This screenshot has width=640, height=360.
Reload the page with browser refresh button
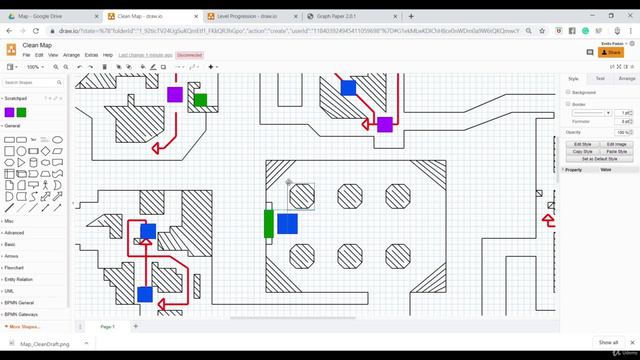coord(36,31)
